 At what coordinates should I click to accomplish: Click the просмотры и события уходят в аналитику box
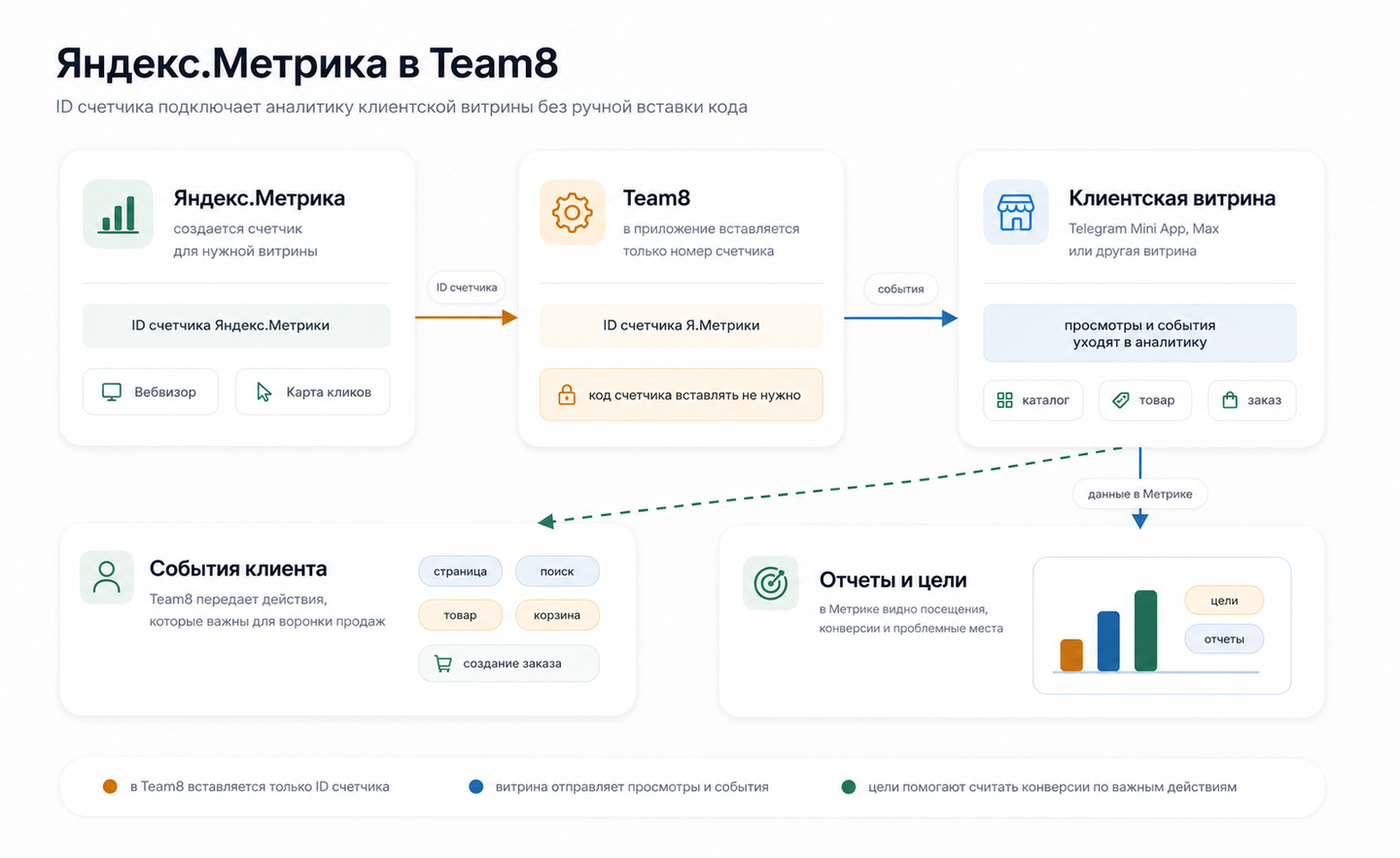tap(1139, 333)
